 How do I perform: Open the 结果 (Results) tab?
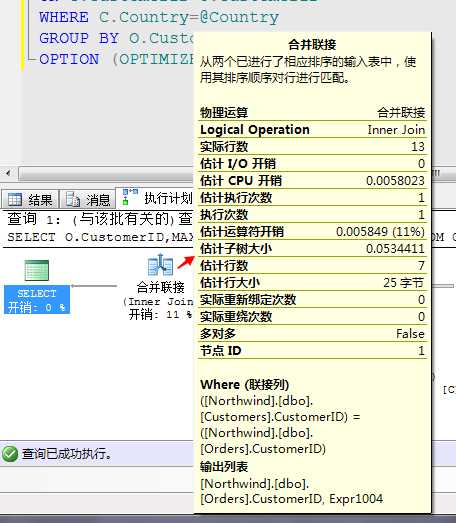30,199
